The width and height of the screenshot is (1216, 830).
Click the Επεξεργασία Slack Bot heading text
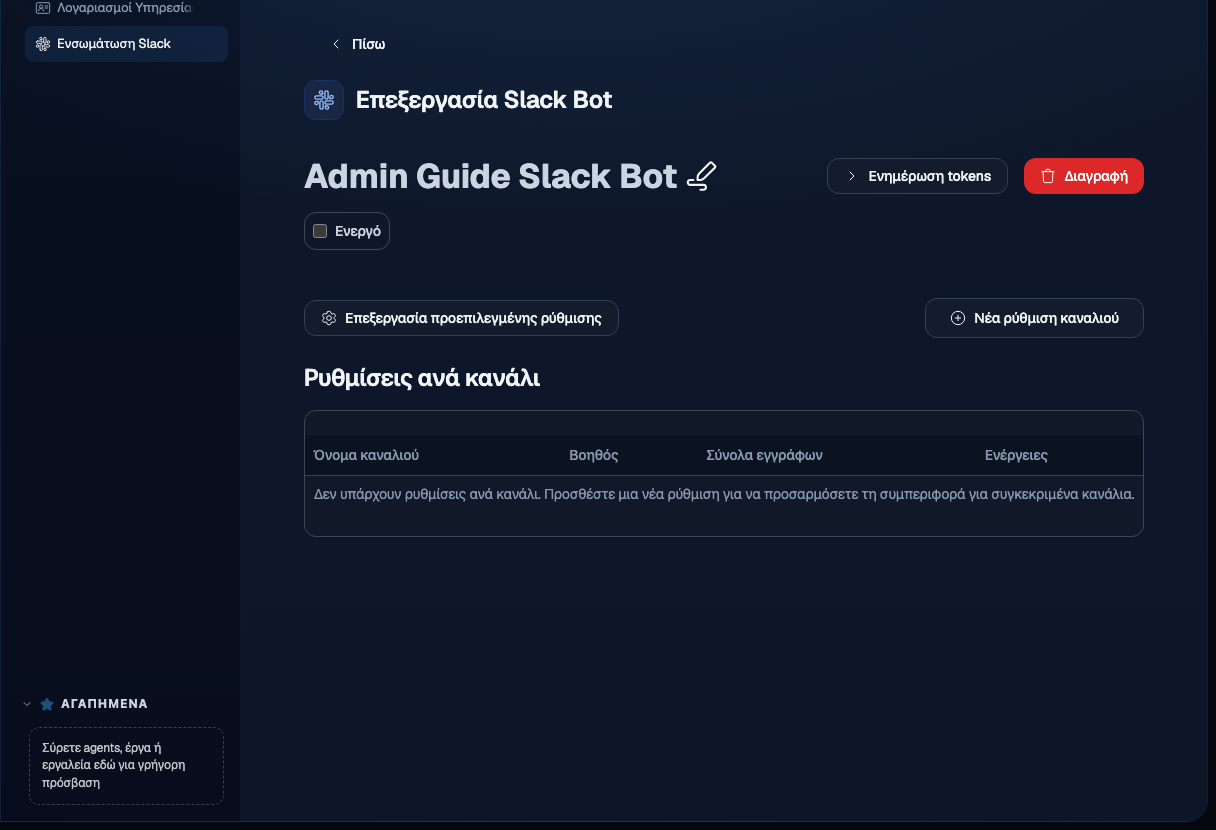pos(484,100)
